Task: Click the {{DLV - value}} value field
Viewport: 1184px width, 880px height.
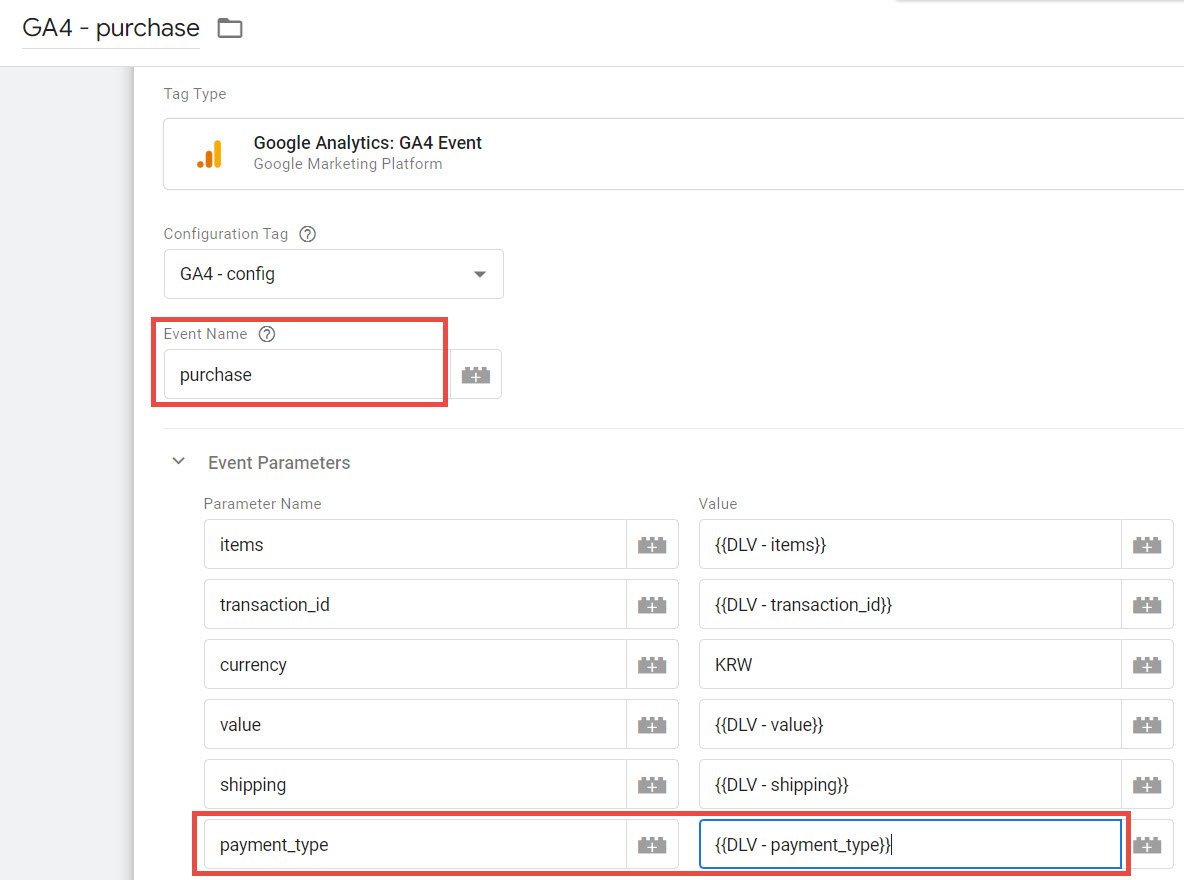Action: pyautogui.click(x=910, y=724)
